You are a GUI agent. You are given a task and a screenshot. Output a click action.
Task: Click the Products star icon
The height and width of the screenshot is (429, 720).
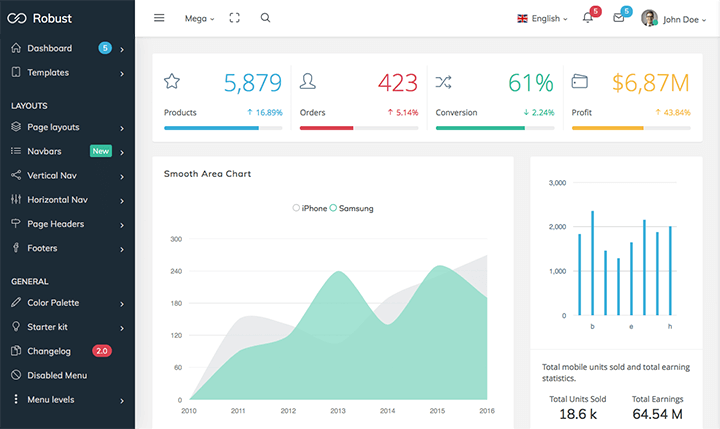[x=172, y=81]
